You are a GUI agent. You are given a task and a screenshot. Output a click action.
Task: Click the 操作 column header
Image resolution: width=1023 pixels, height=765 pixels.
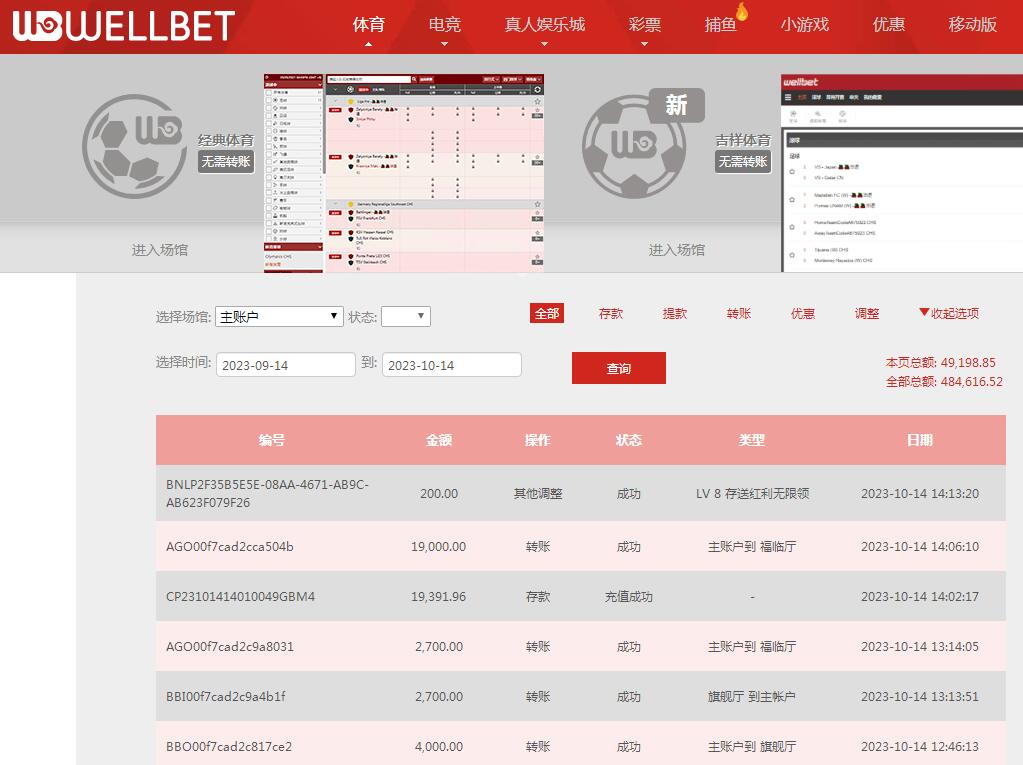(x=538, y=440)
